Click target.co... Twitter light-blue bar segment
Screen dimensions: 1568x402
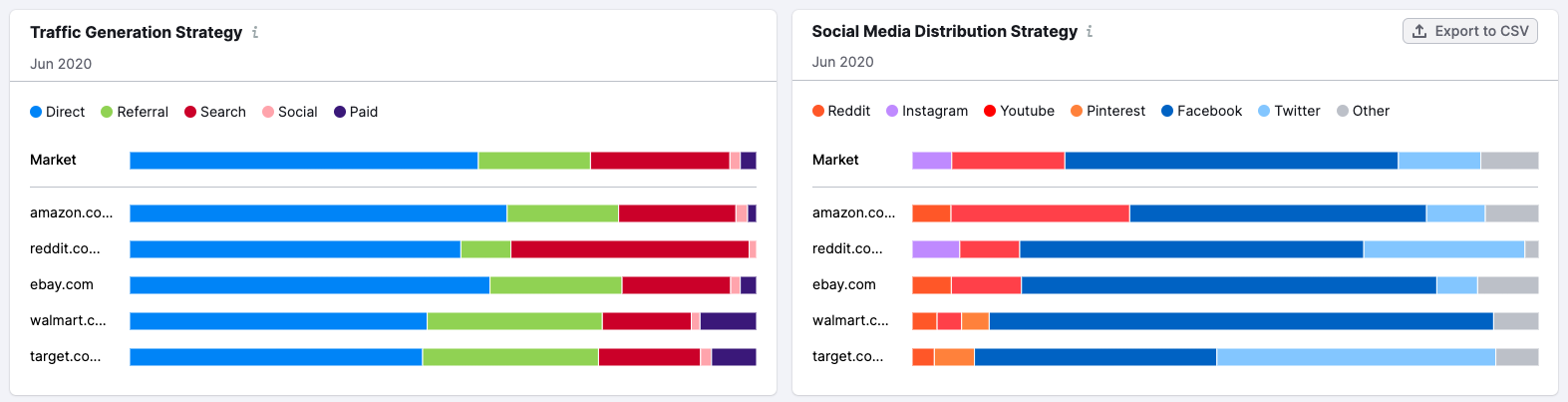pos(1356,357)
